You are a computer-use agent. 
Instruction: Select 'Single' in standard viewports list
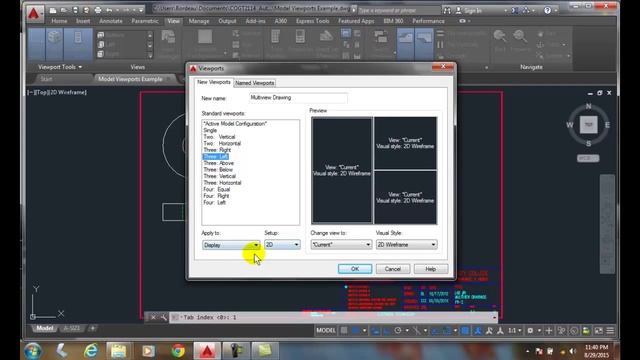coord(210,131)
